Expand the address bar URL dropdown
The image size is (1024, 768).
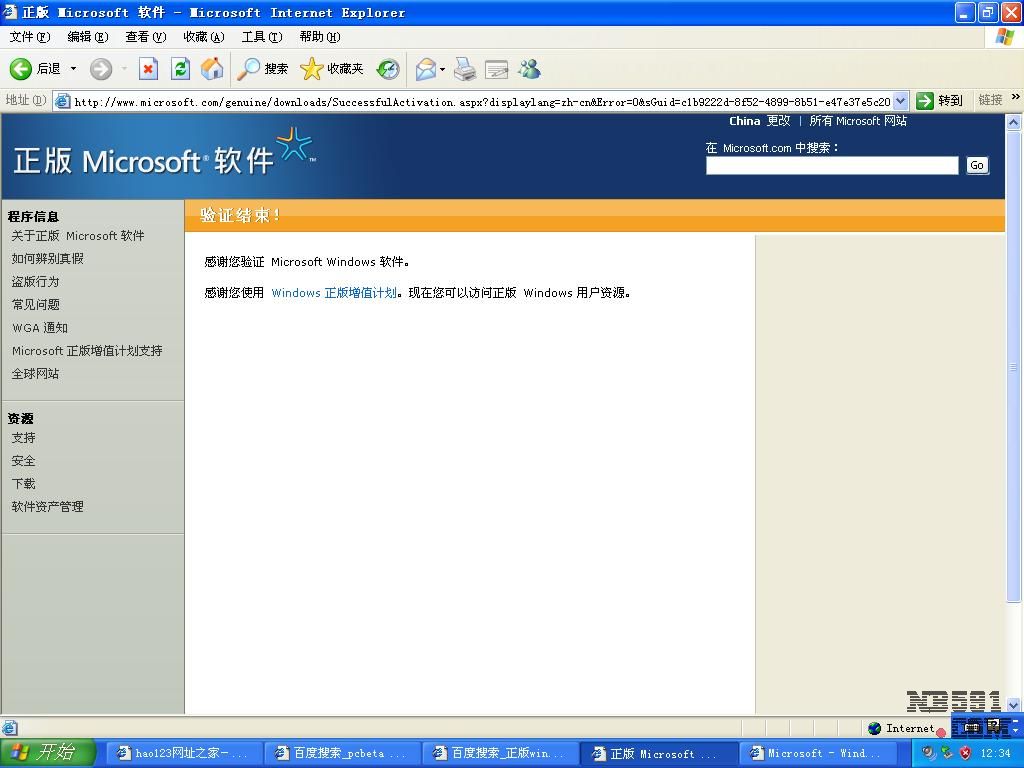click(x=900, y=101)
